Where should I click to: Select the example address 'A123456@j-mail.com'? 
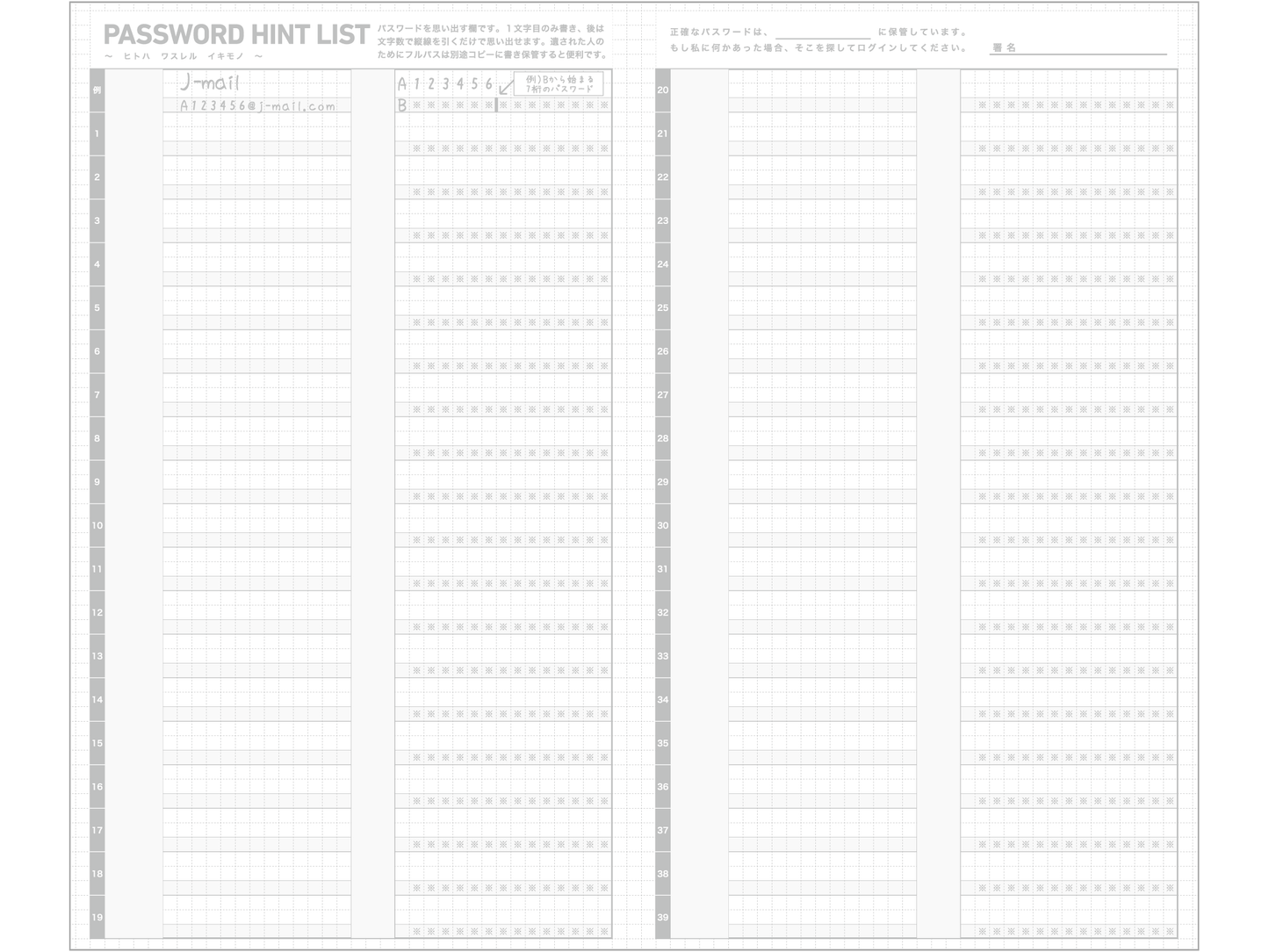[257, 105]
